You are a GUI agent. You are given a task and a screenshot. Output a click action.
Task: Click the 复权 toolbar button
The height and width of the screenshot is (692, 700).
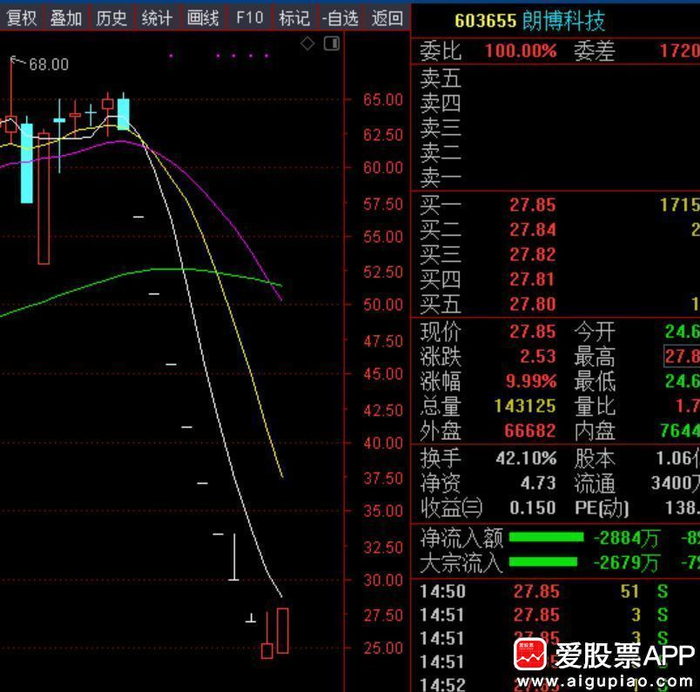(x=21, y=18)
